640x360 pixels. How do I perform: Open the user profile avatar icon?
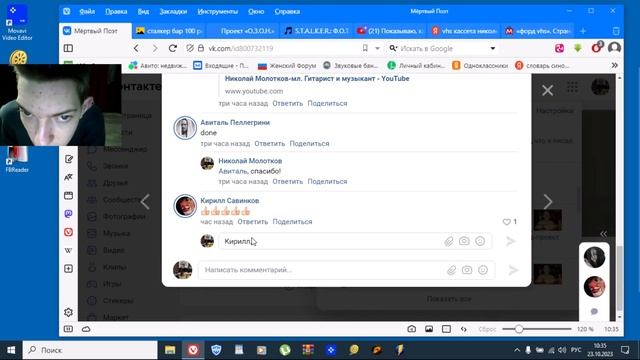coord(614,48)
